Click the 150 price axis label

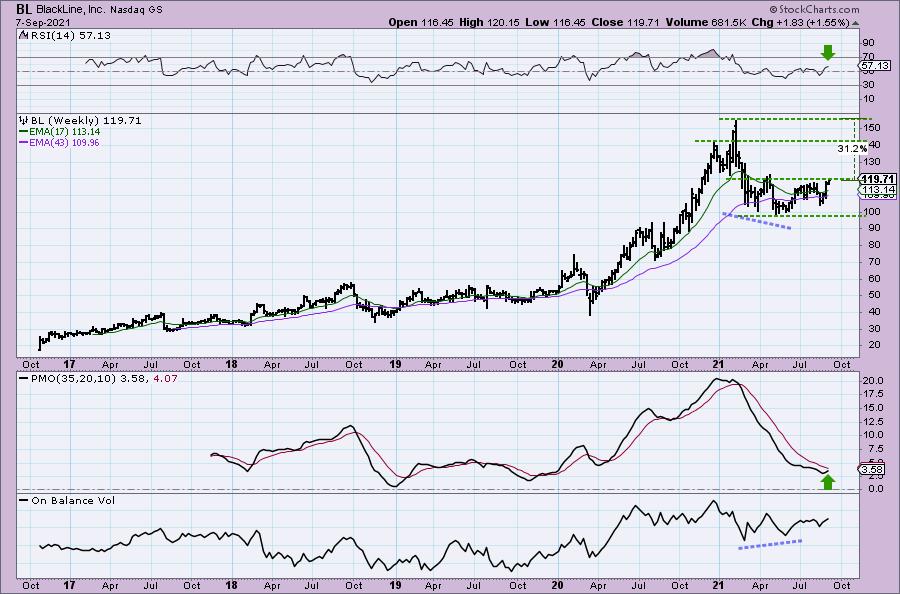click(x=872, y=128)
